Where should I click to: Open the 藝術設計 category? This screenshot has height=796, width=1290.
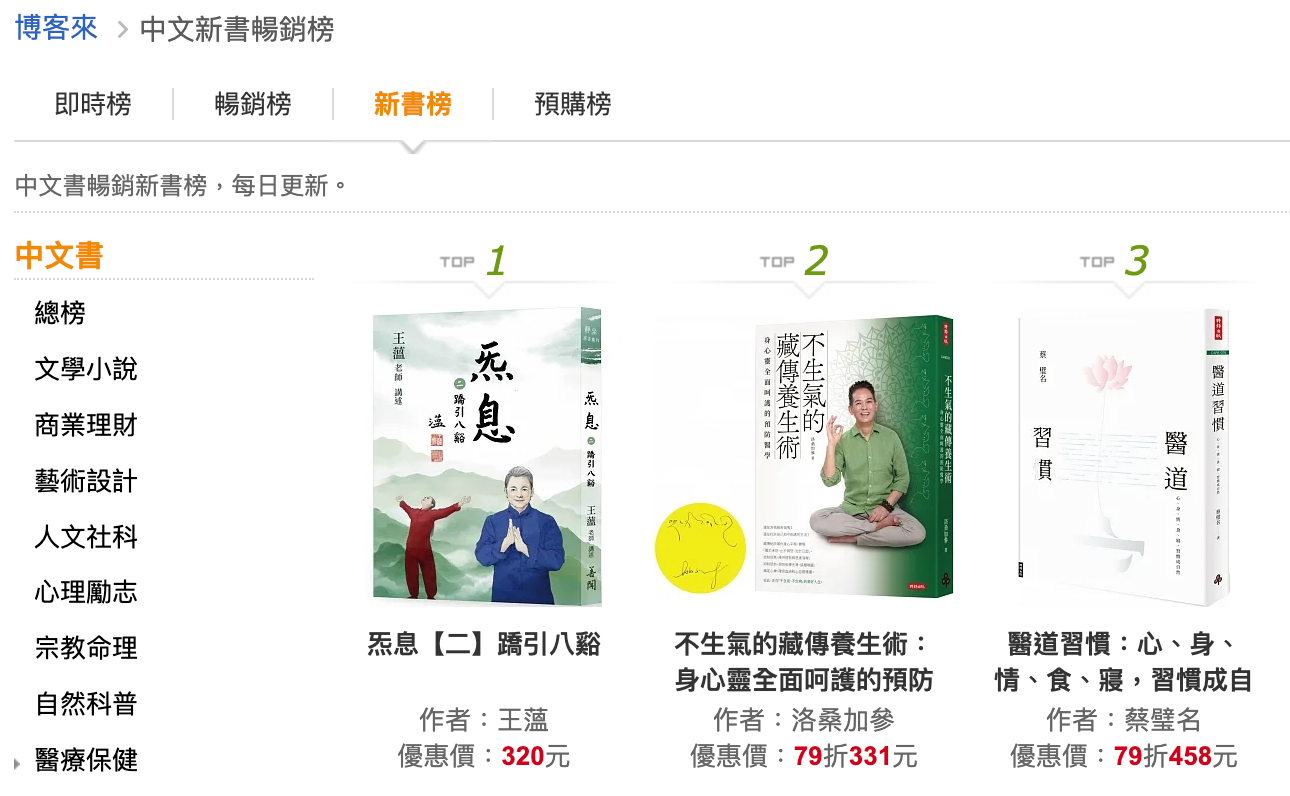86,482
